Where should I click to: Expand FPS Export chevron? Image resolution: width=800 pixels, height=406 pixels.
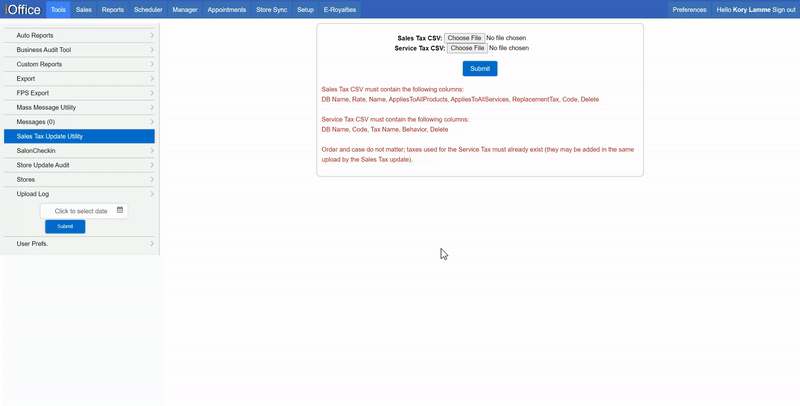coord(152,93)
